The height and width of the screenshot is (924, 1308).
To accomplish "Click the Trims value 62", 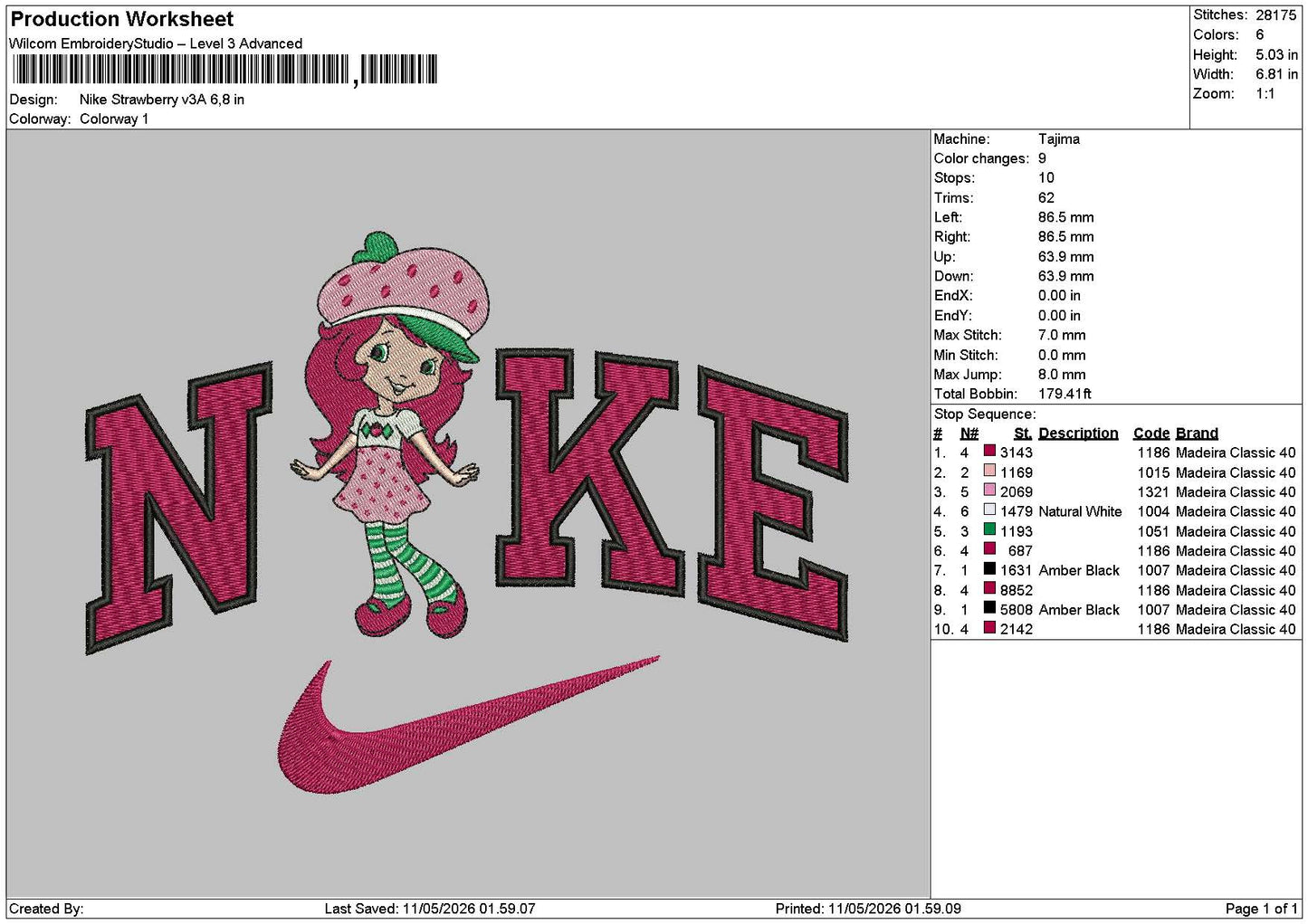I will click(x=1046, y=198).
